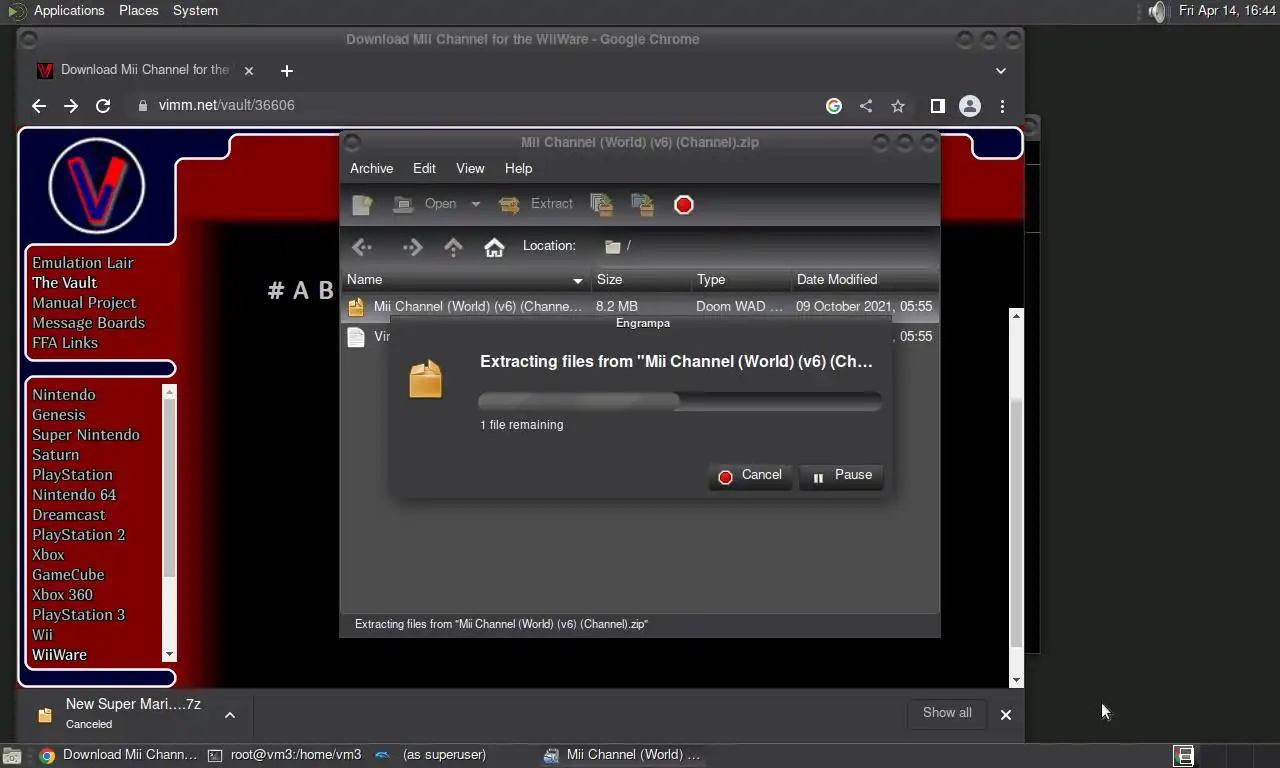Click the Vimm's Lair V logo

(x=97, y=186)
